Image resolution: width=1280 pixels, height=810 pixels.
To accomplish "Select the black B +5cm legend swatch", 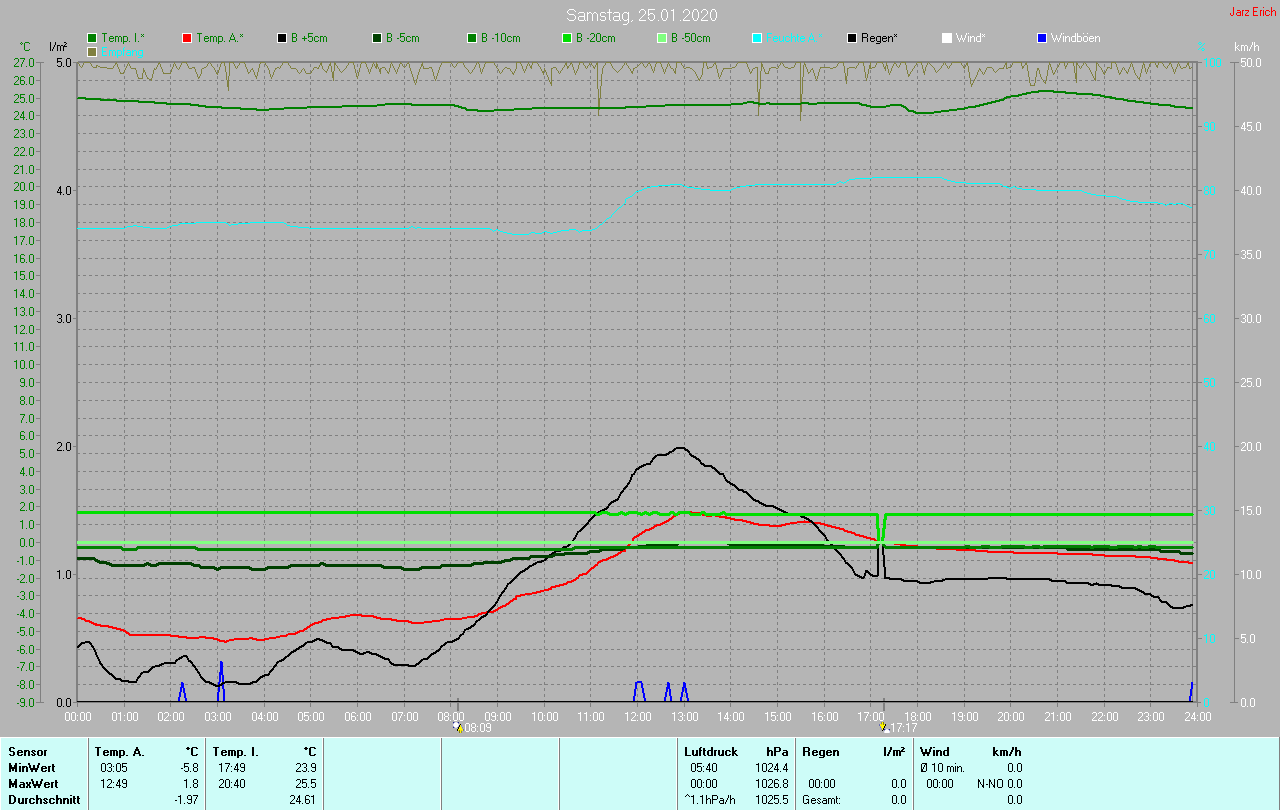I will (x=282, y=38).
